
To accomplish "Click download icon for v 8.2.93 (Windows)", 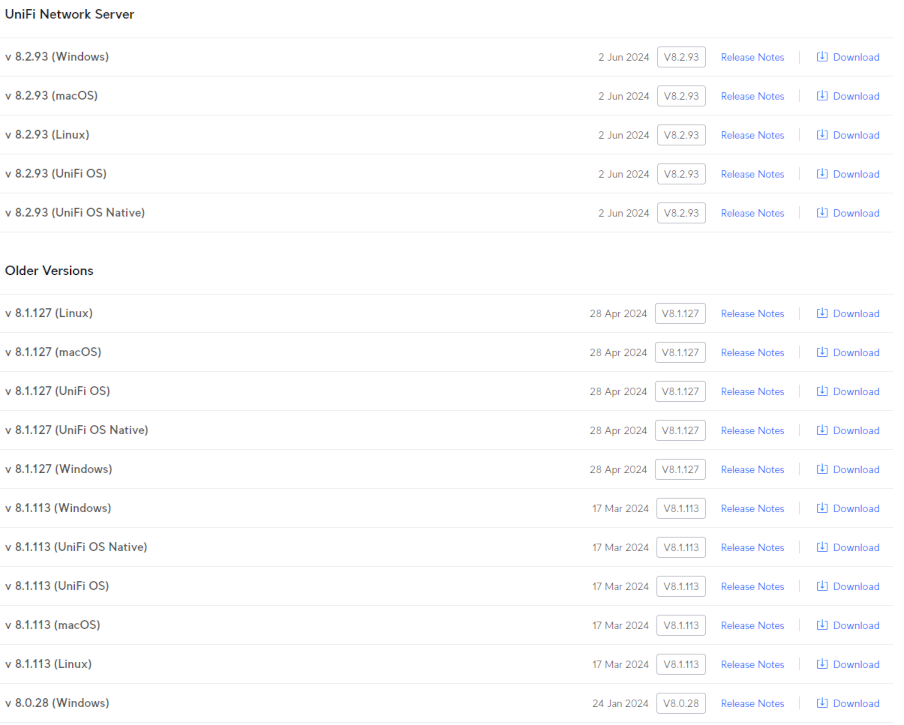I will click(822, 57).
